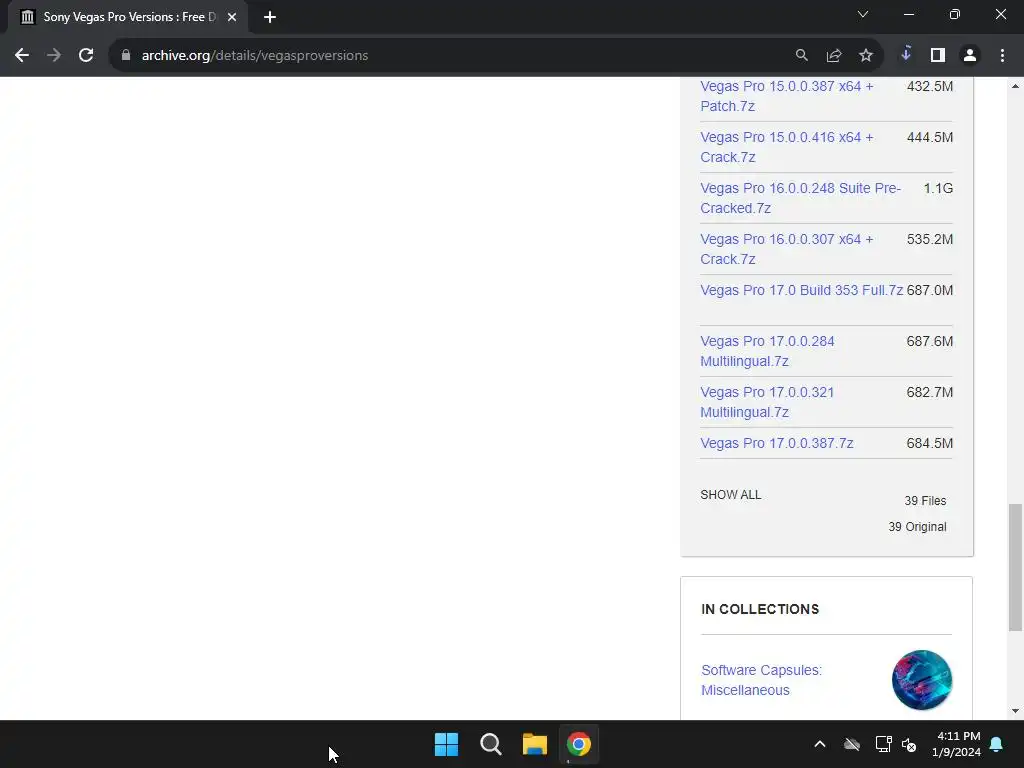Click the address bar URL

click(x=255, y=56)
